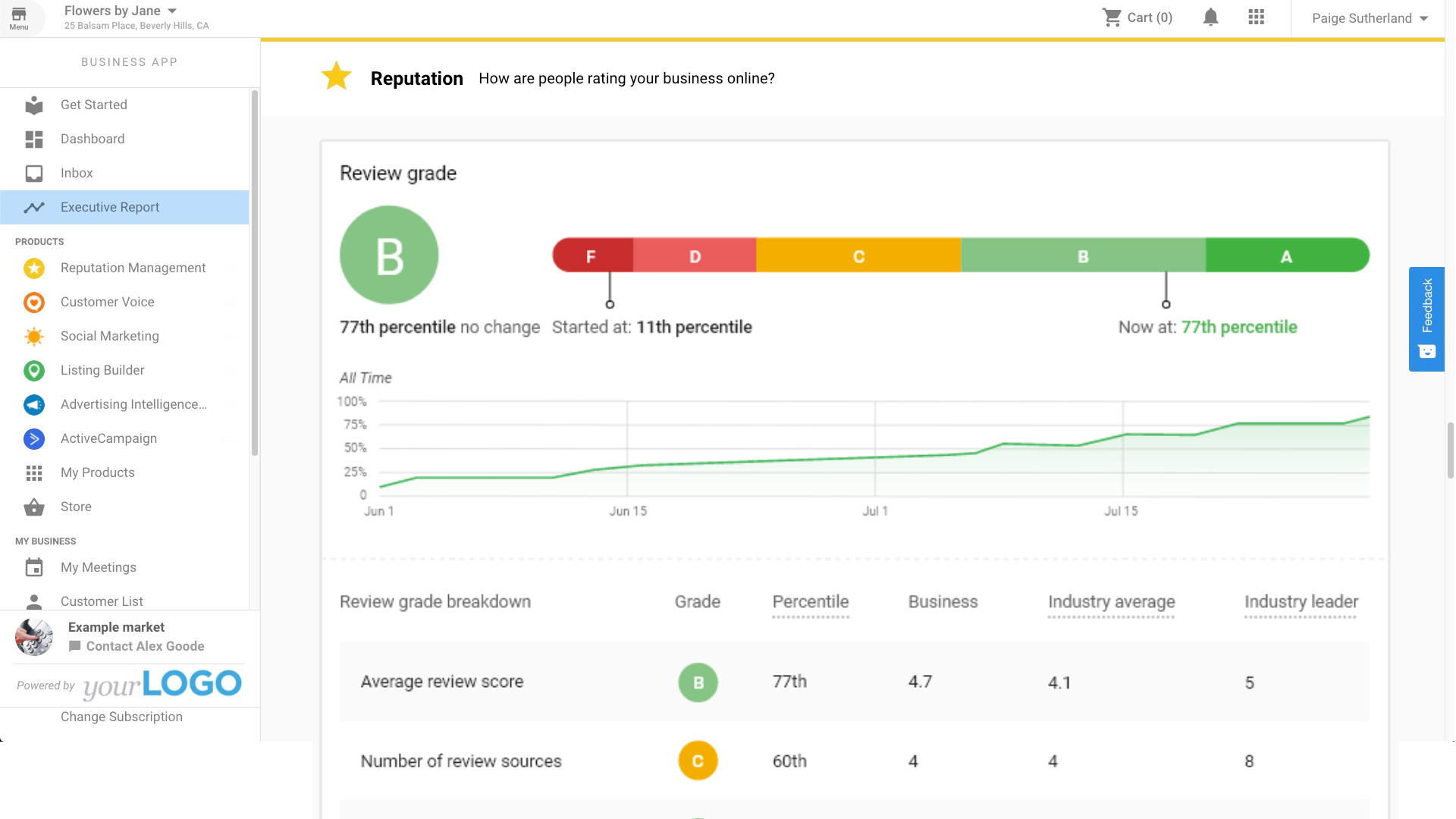Click the pink D grade bar segment
Screen dimensions: 1456x819
[695, 256]
